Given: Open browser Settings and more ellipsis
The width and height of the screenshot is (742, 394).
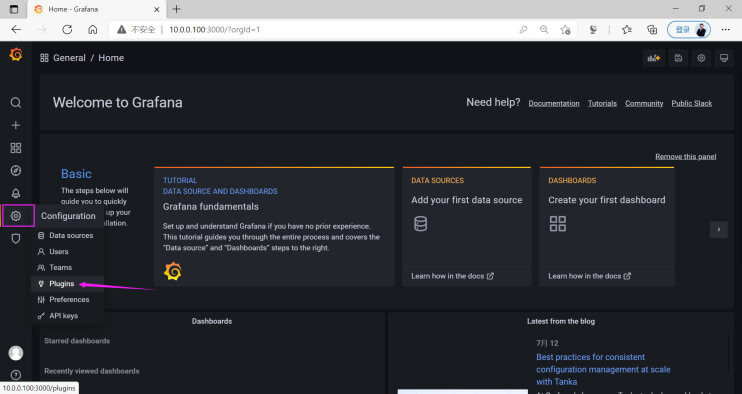Looking at the screenshot, I should coord(725,29).
